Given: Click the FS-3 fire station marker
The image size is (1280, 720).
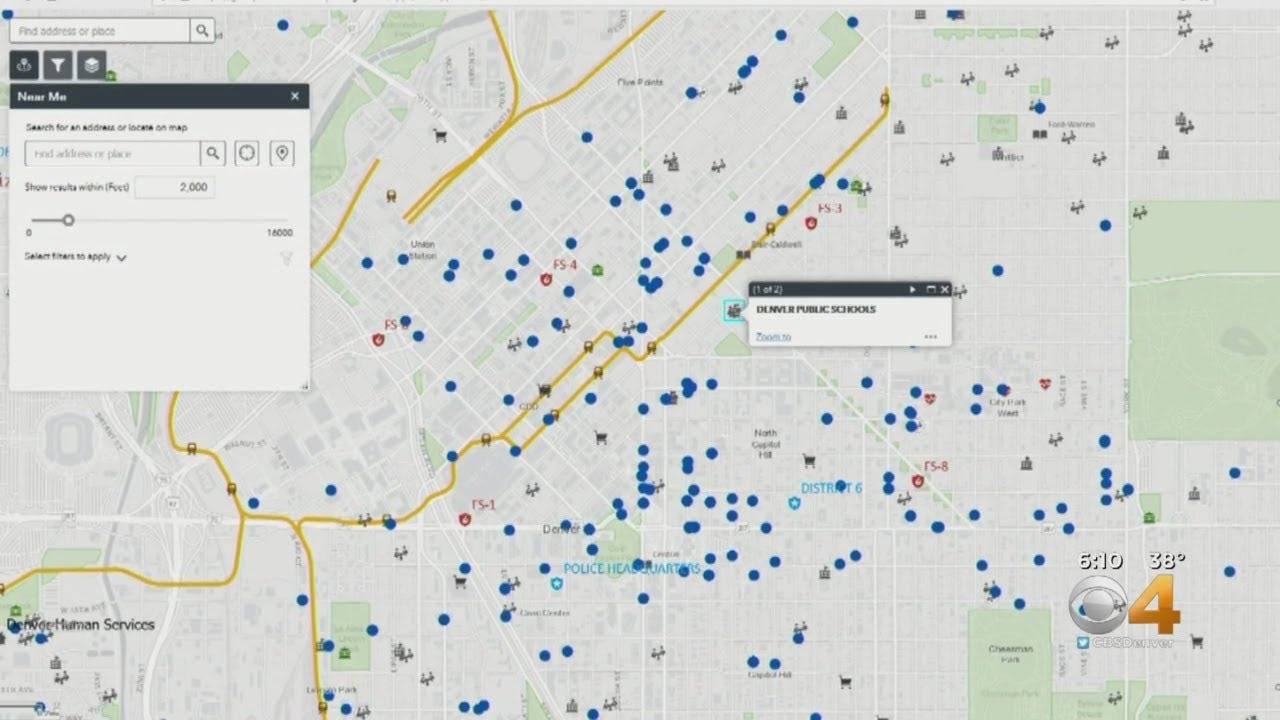Looking at the screenshot, I should 811,223.
